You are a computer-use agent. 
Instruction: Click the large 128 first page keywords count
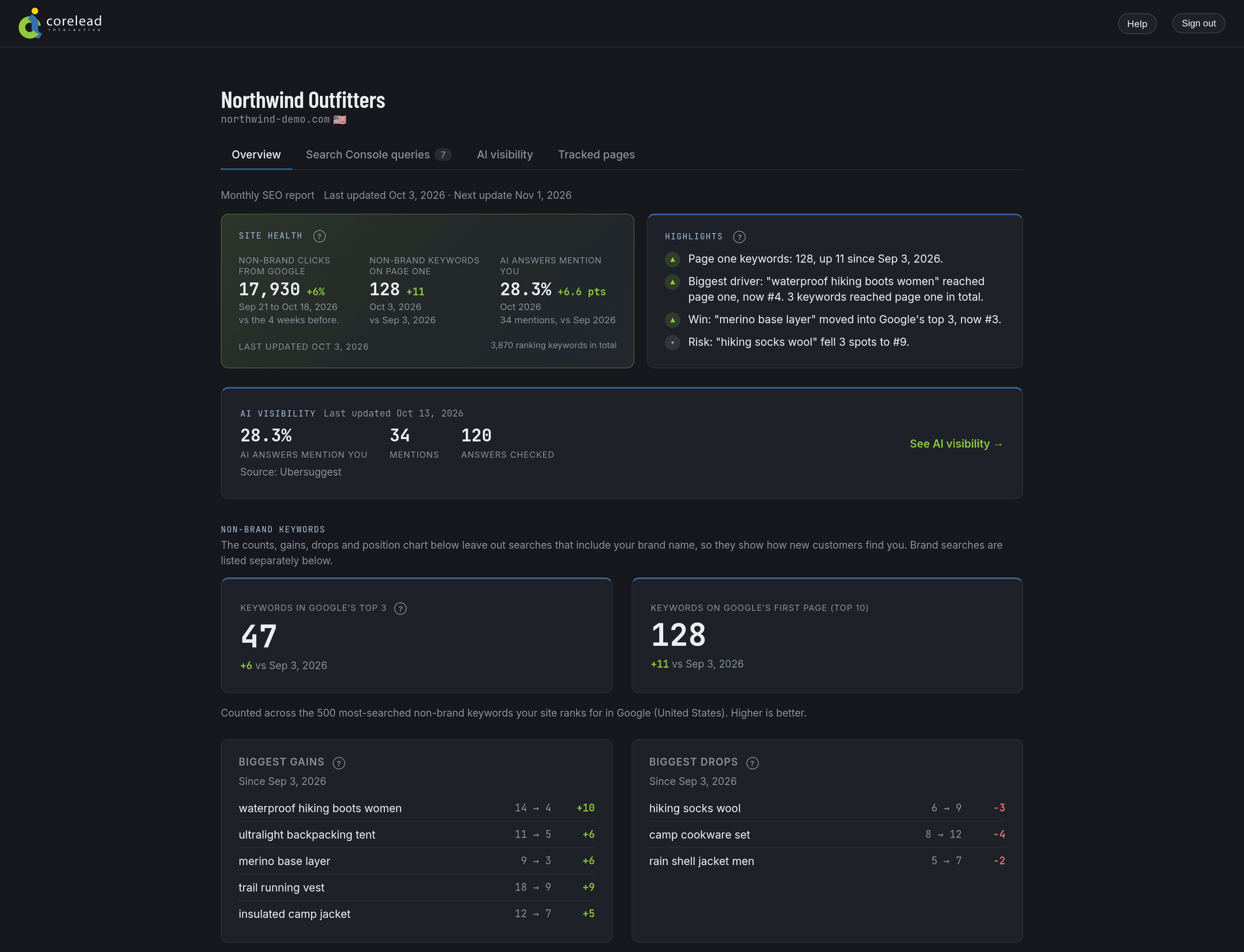679,635
